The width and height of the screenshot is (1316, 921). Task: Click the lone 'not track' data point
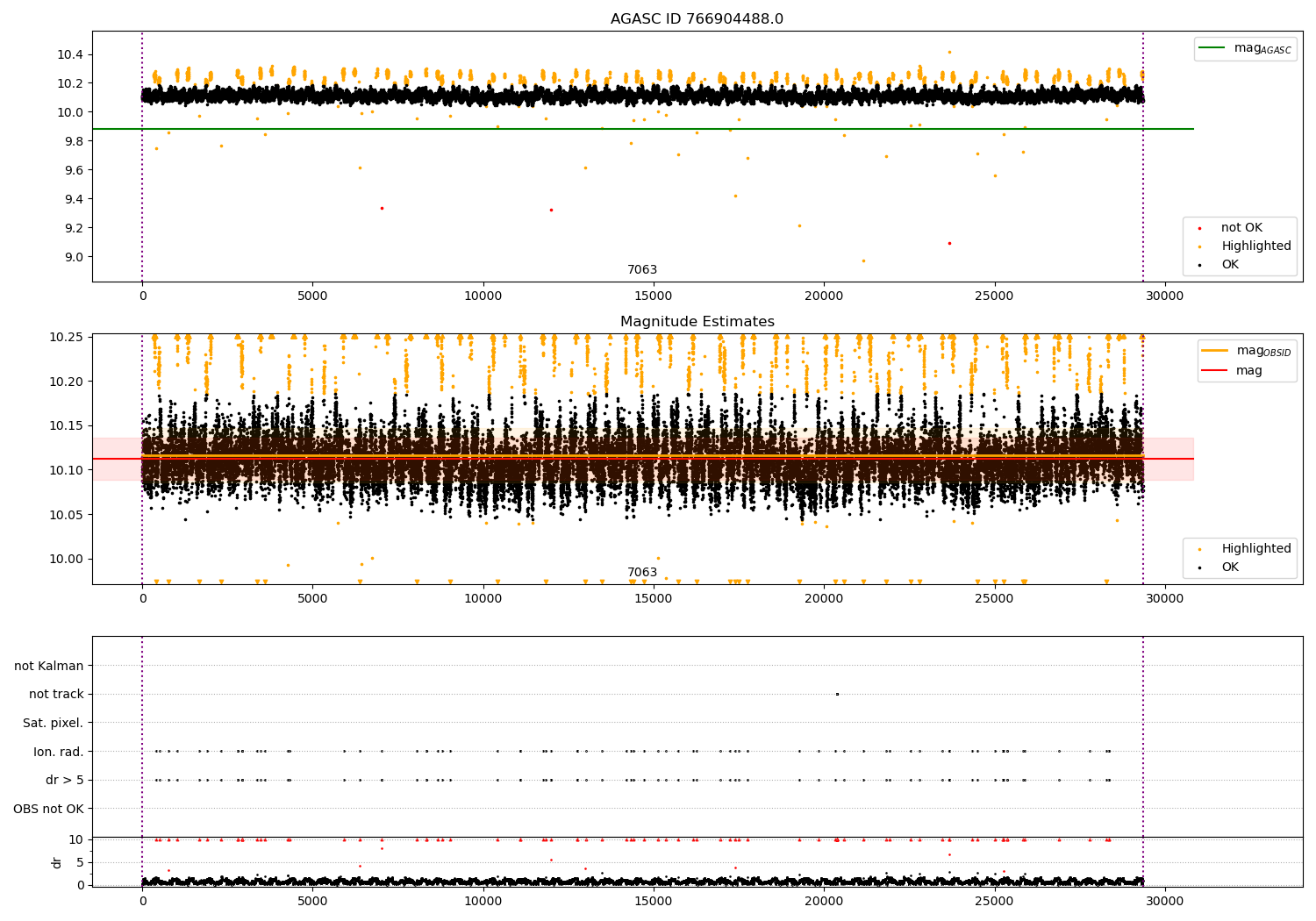837,694
